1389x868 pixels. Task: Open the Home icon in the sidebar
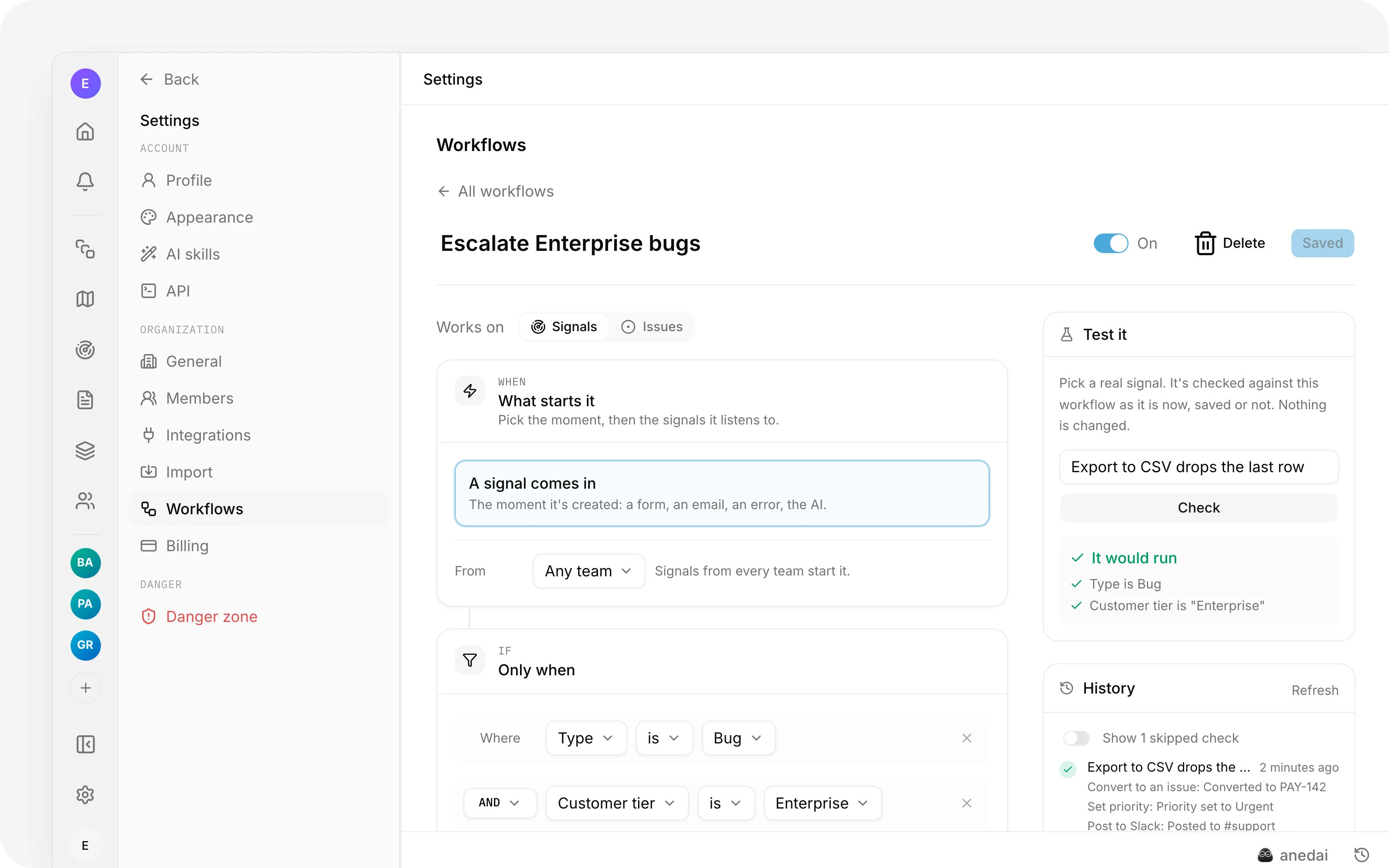click(85, 132)
